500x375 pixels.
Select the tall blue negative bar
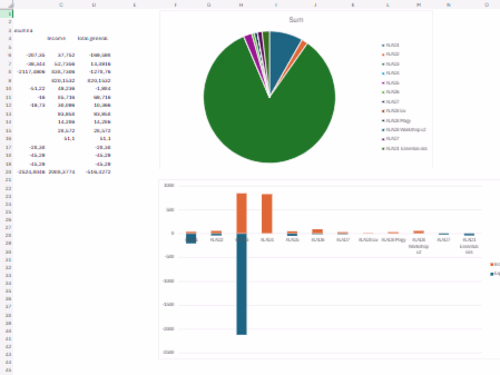pyautogui.click(x=242, y=284)
